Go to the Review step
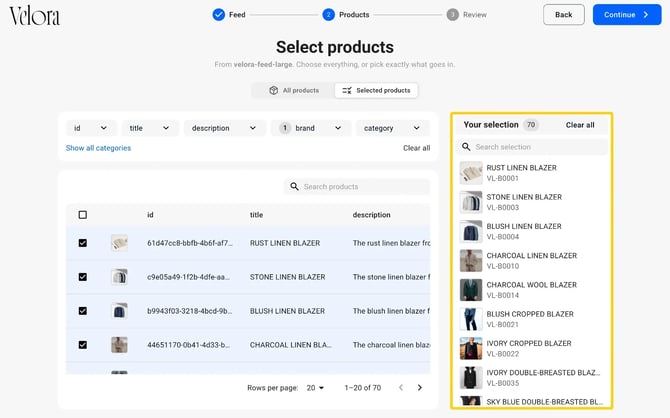 coord(467,15)
